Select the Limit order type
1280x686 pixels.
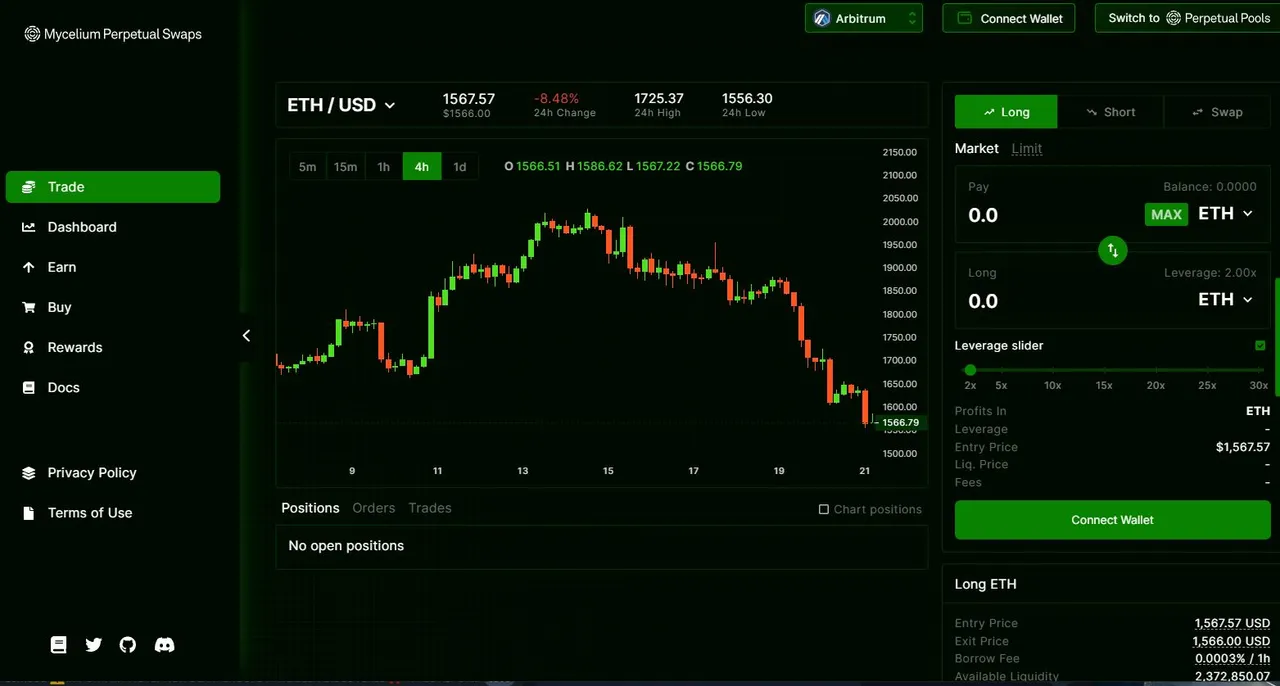(1027, 148)
